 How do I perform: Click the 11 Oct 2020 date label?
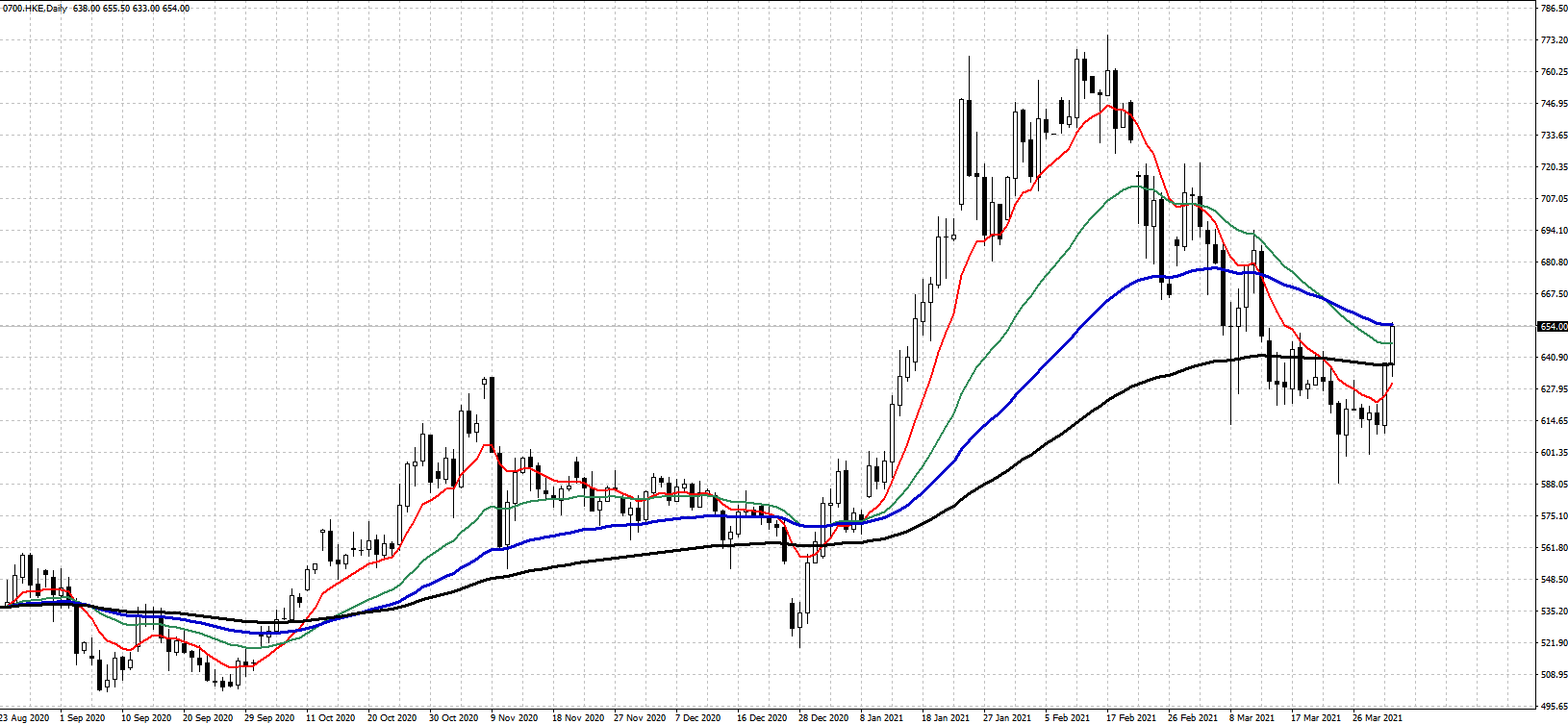330,717
